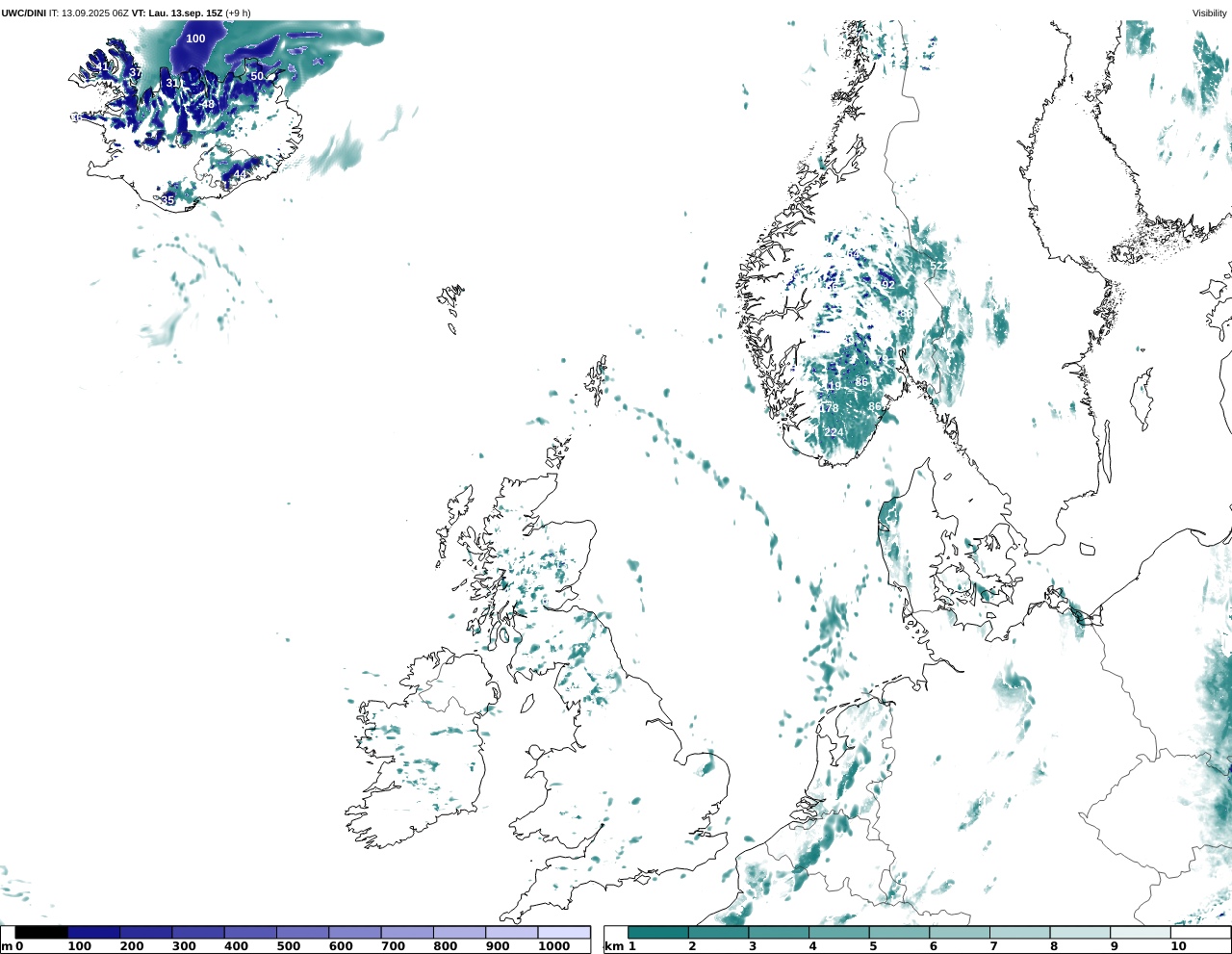This screenshot has height=954, width=1232.
Task: Click the Visibility title in the top-right corner
Action: pos(1209,13)
